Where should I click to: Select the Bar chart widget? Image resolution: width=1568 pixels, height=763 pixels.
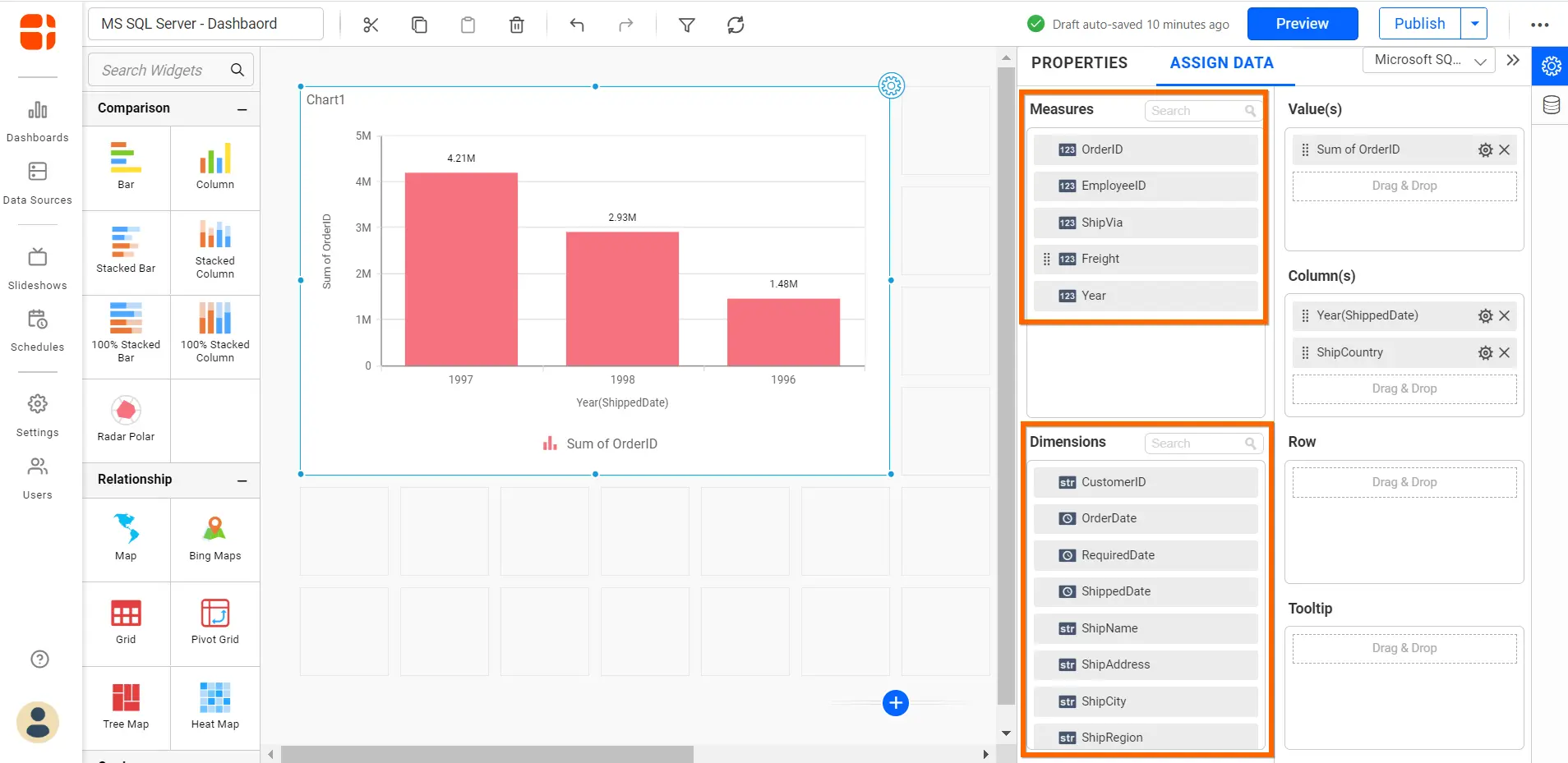point(126,167)
